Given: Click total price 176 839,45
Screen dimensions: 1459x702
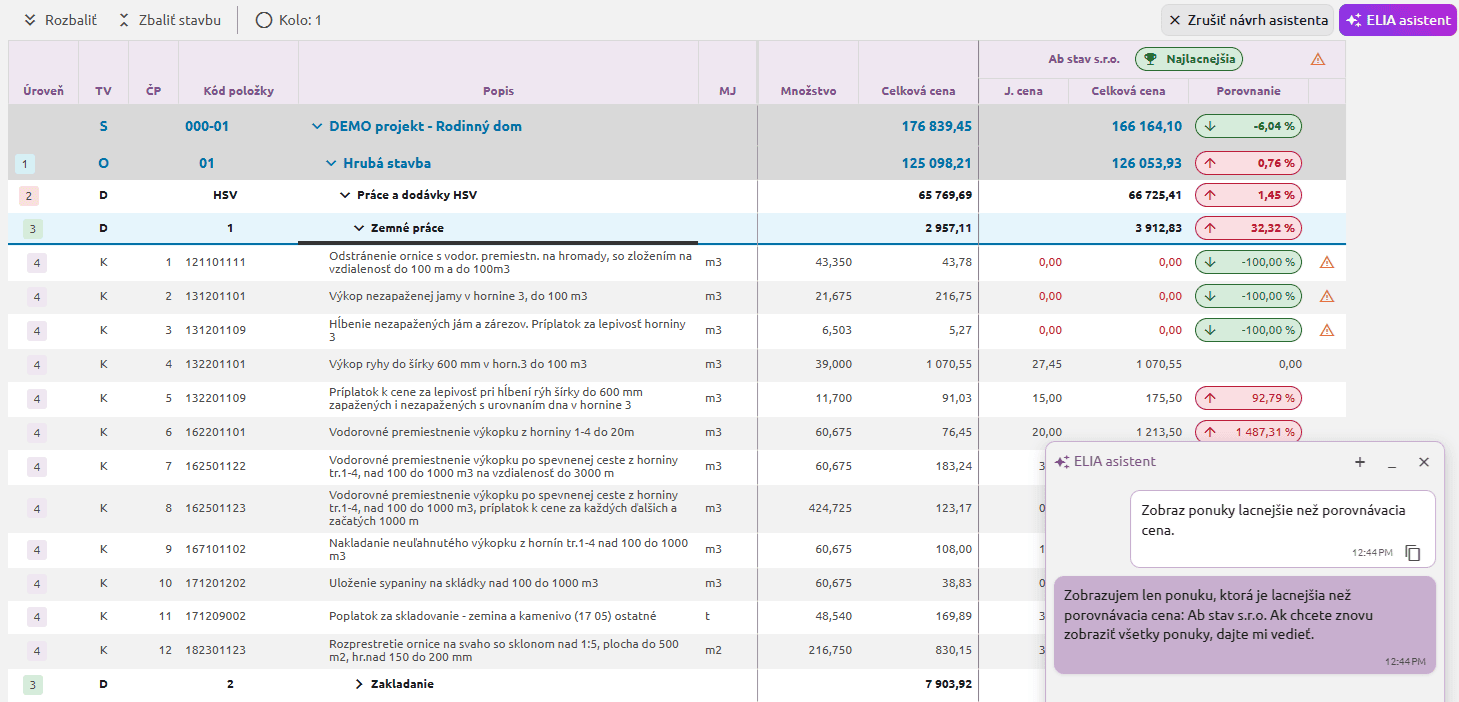Looking at the screenshot, I should [x=936, y=126].
